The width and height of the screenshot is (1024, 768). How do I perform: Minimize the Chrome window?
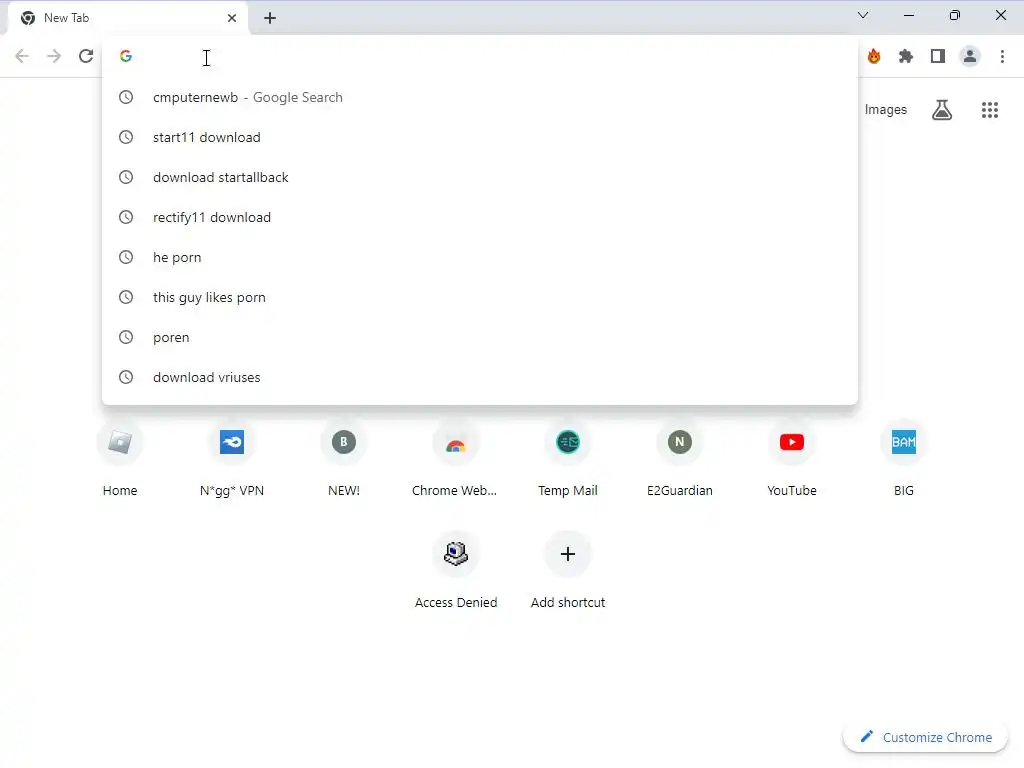coord(909,15)
